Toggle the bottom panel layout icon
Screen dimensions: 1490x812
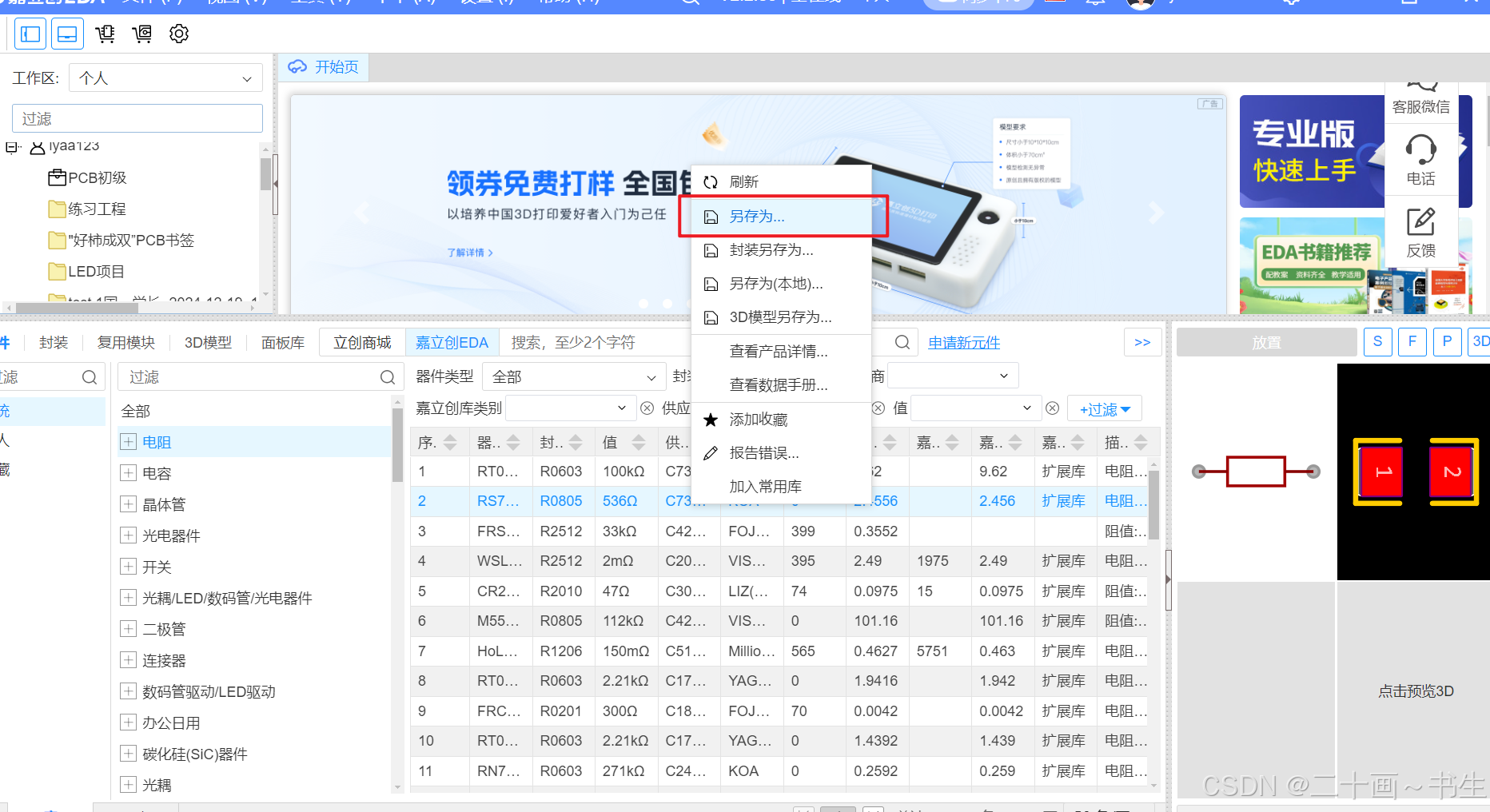[x=67, y=34]
